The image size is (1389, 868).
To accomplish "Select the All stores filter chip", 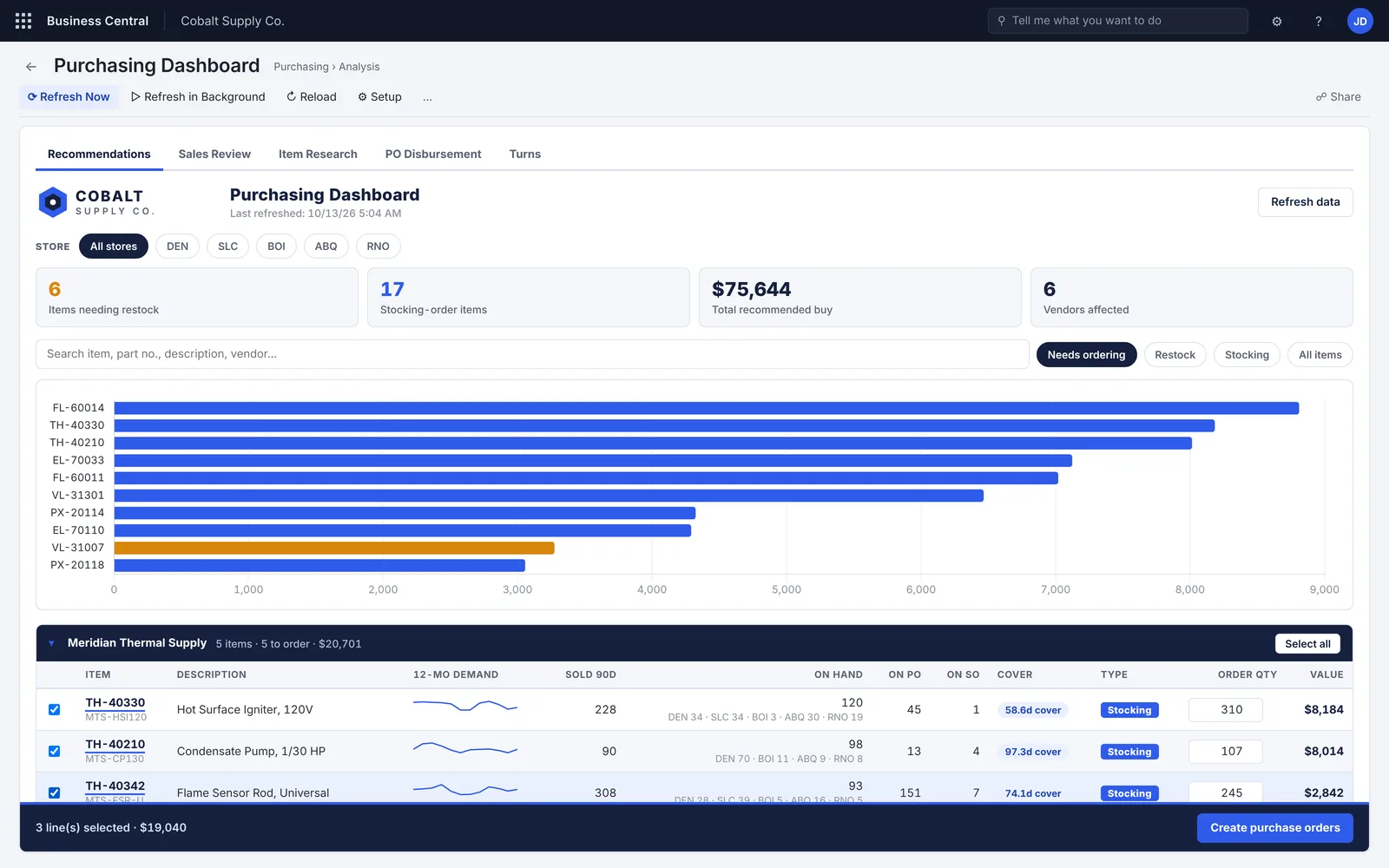I will 114,247.
